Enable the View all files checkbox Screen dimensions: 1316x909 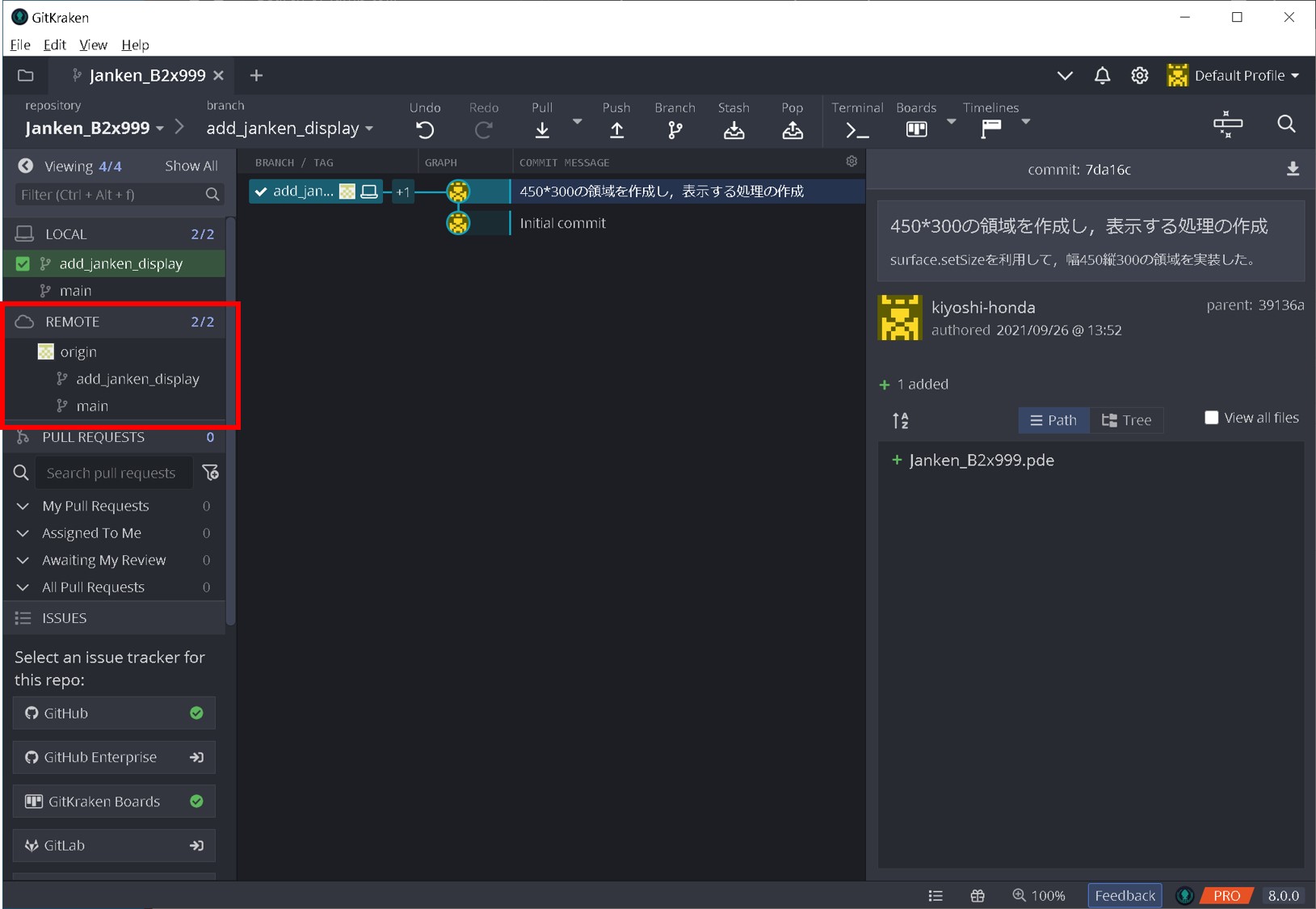[1211, 418]
